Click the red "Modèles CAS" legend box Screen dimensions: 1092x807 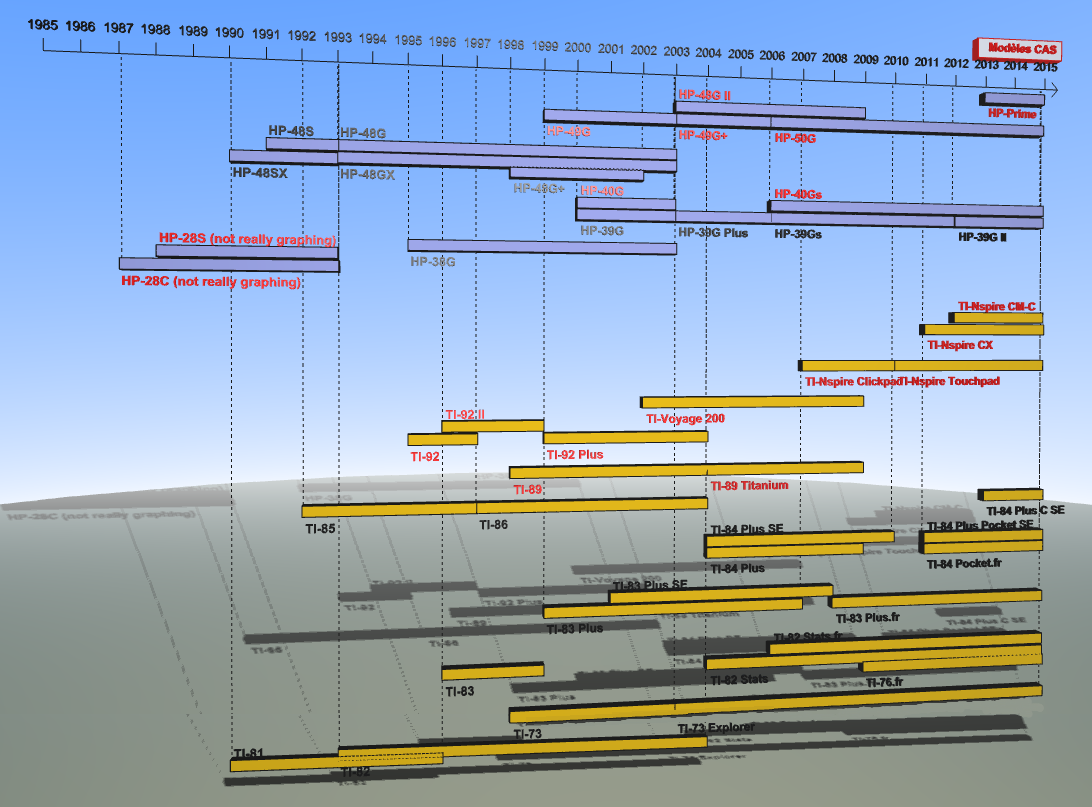click(x=1018, y=49)
